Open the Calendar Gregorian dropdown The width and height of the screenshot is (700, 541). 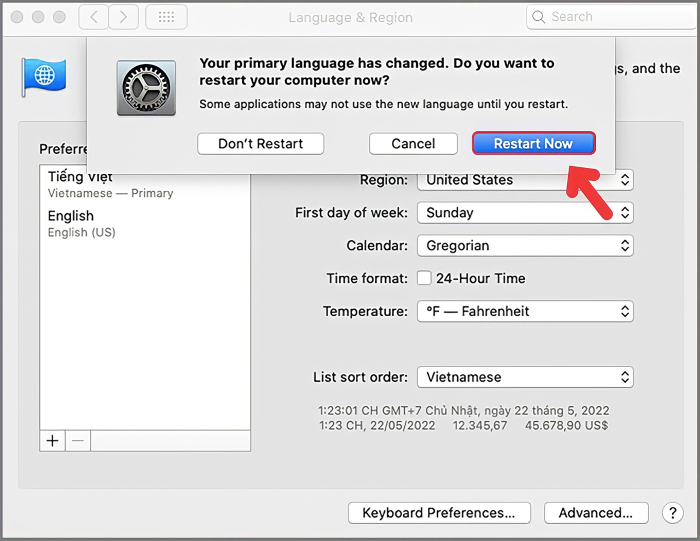(x=525, y=246)
